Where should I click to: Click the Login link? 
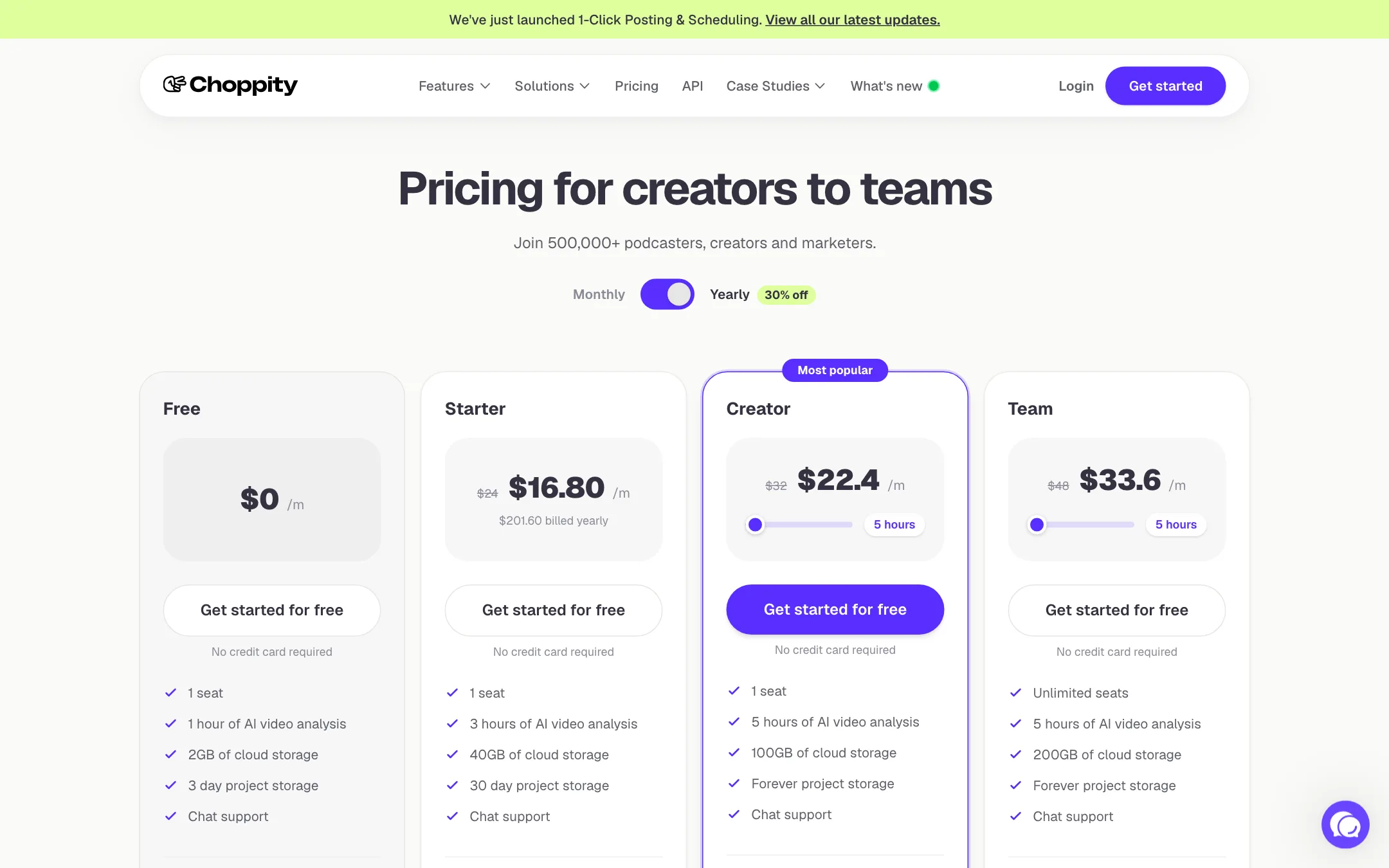1076,86
